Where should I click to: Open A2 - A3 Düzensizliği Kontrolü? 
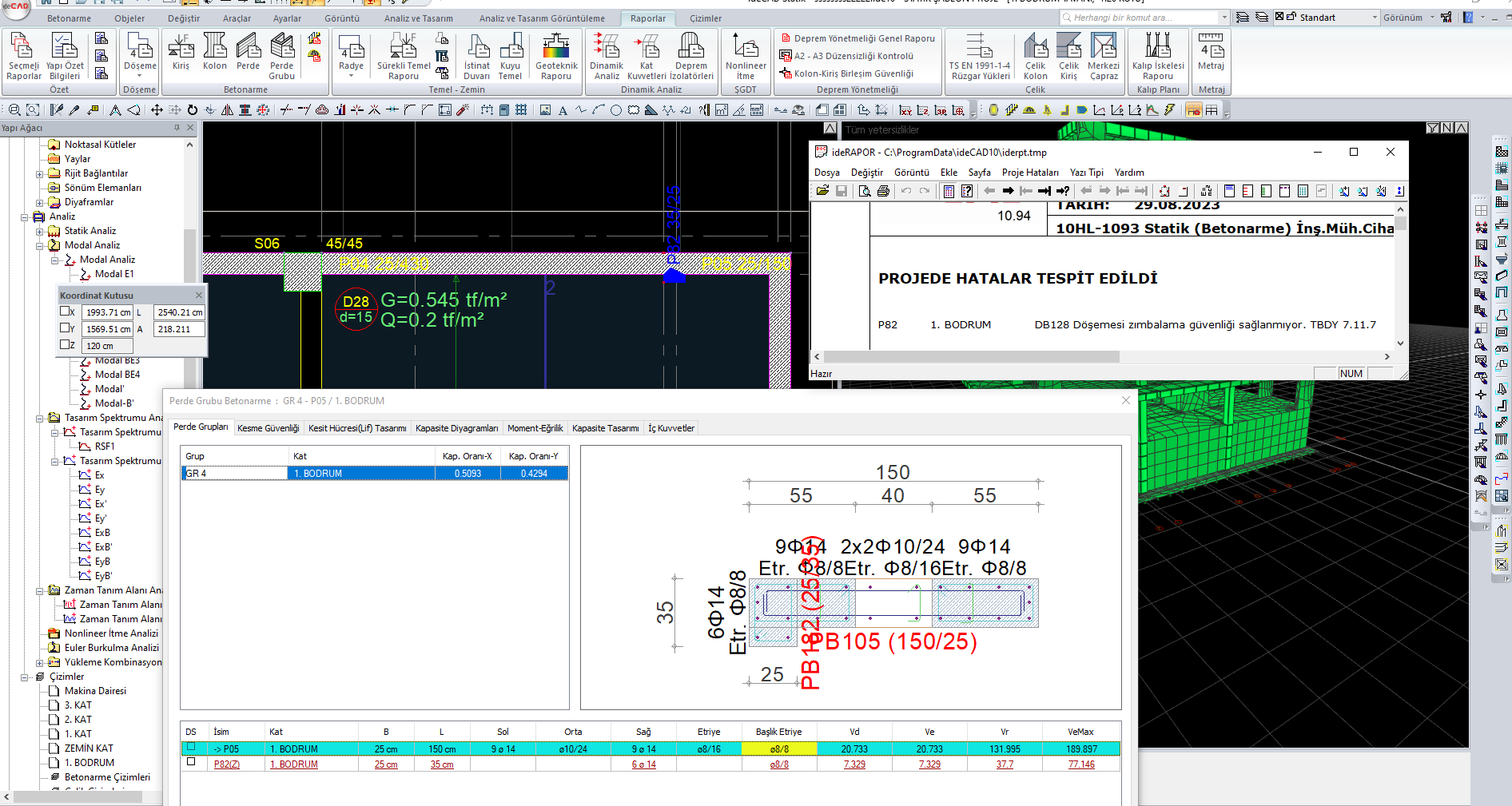(x=846, y=56)
